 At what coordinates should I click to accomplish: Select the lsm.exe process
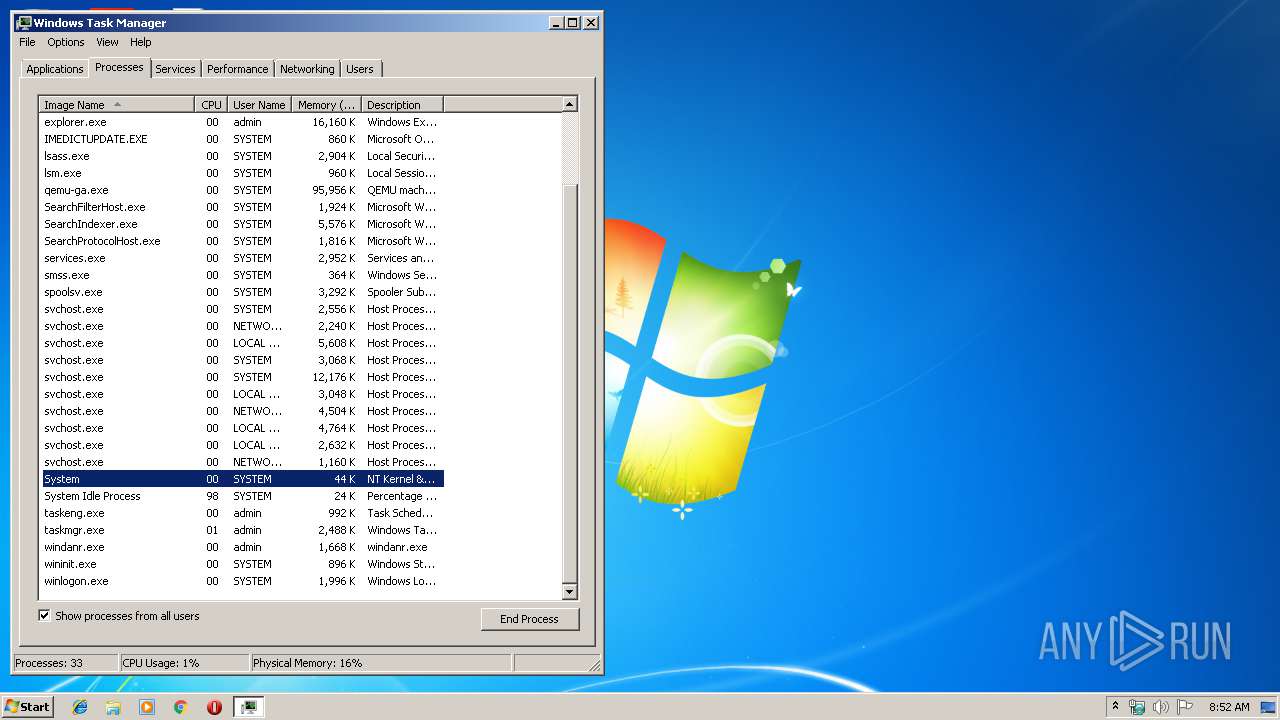pyautogui.click(x=241, y=173)
